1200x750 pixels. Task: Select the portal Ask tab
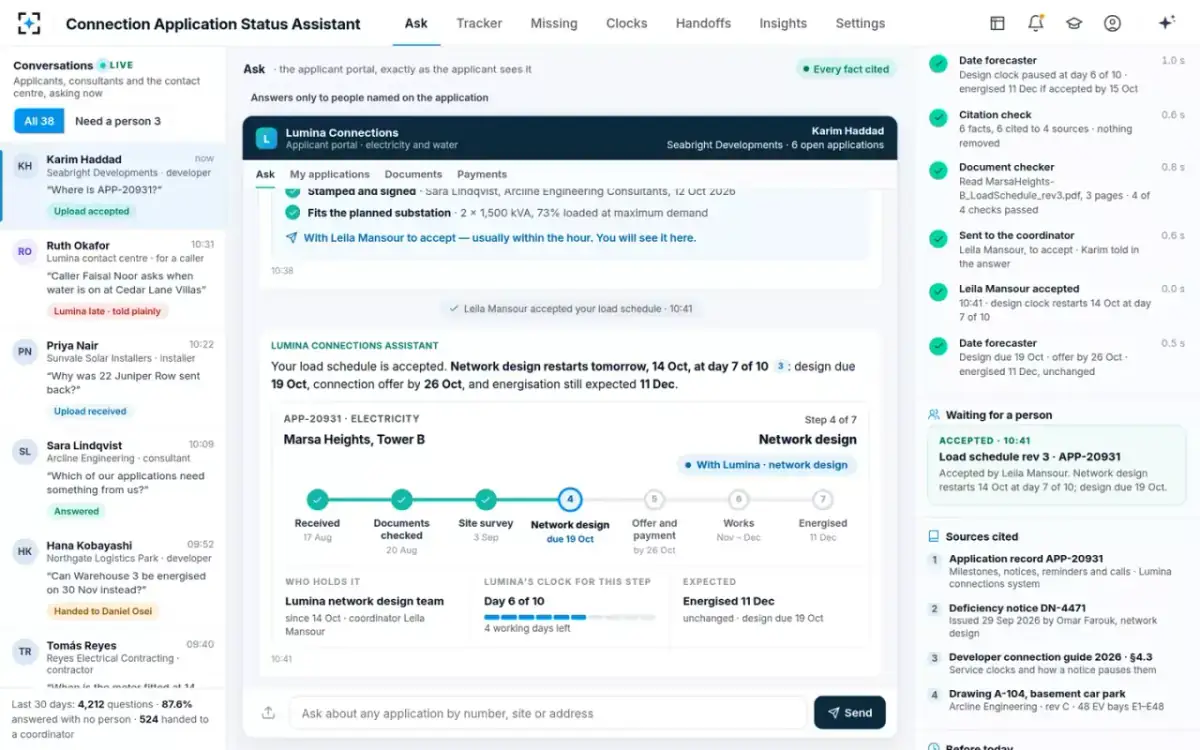click(265, 174)
